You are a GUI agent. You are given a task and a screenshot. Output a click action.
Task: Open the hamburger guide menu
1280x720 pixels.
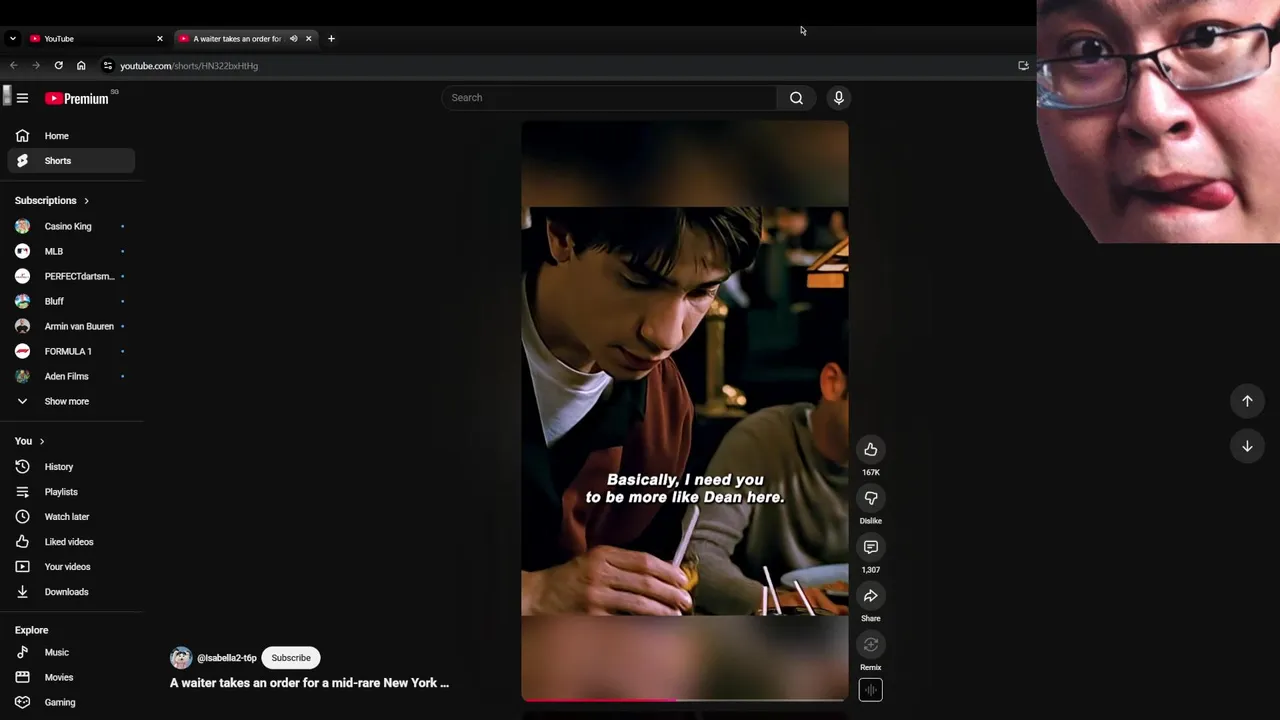pyautogui.click(x=22, y=98)
